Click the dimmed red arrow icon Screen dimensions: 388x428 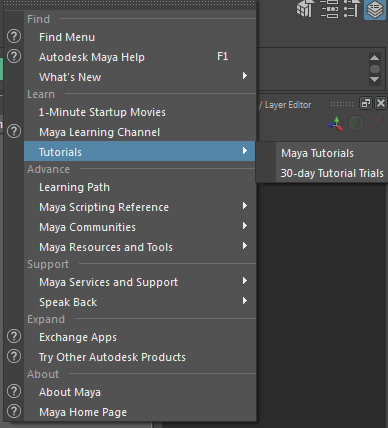pyautogui.click(x=377, y=124)
